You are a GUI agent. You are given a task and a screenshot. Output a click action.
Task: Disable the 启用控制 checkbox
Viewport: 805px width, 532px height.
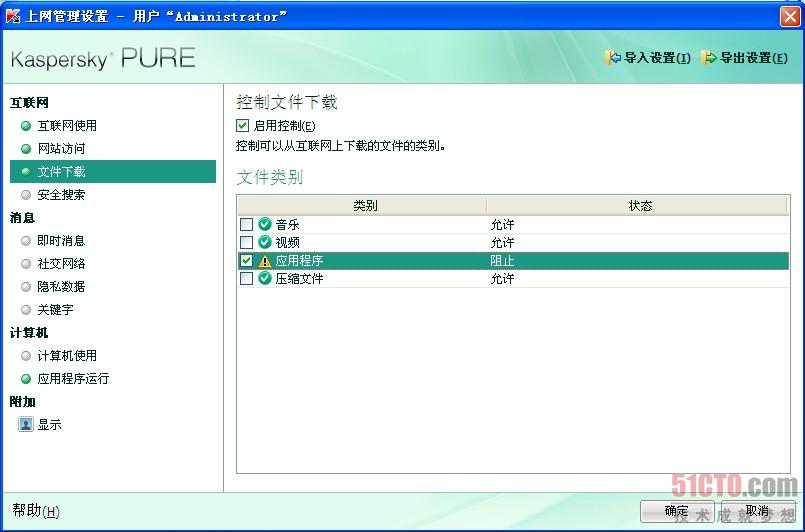(242, 125)
